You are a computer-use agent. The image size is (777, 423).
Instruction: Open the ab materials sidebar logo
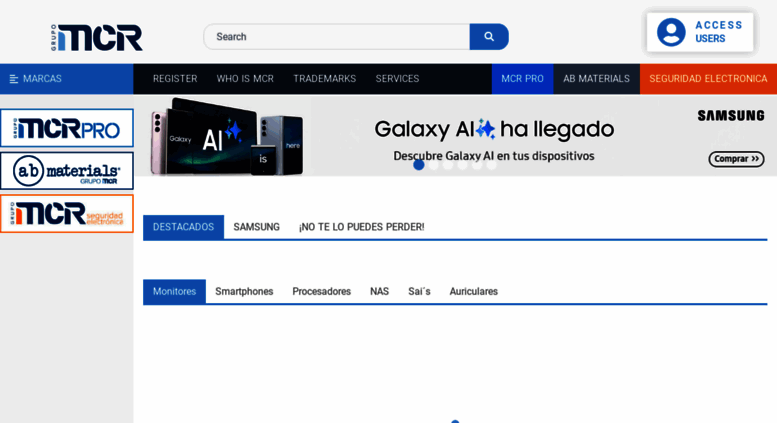(67, 171)
